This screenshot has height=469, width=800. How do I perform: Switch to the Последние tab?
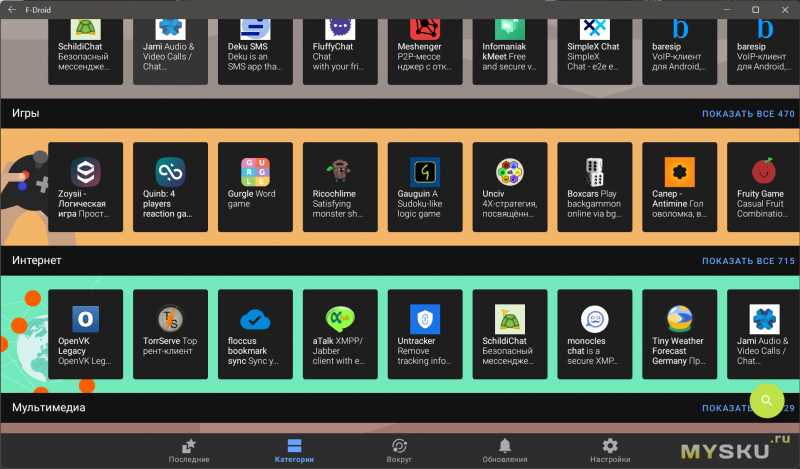tap(189, 451)
